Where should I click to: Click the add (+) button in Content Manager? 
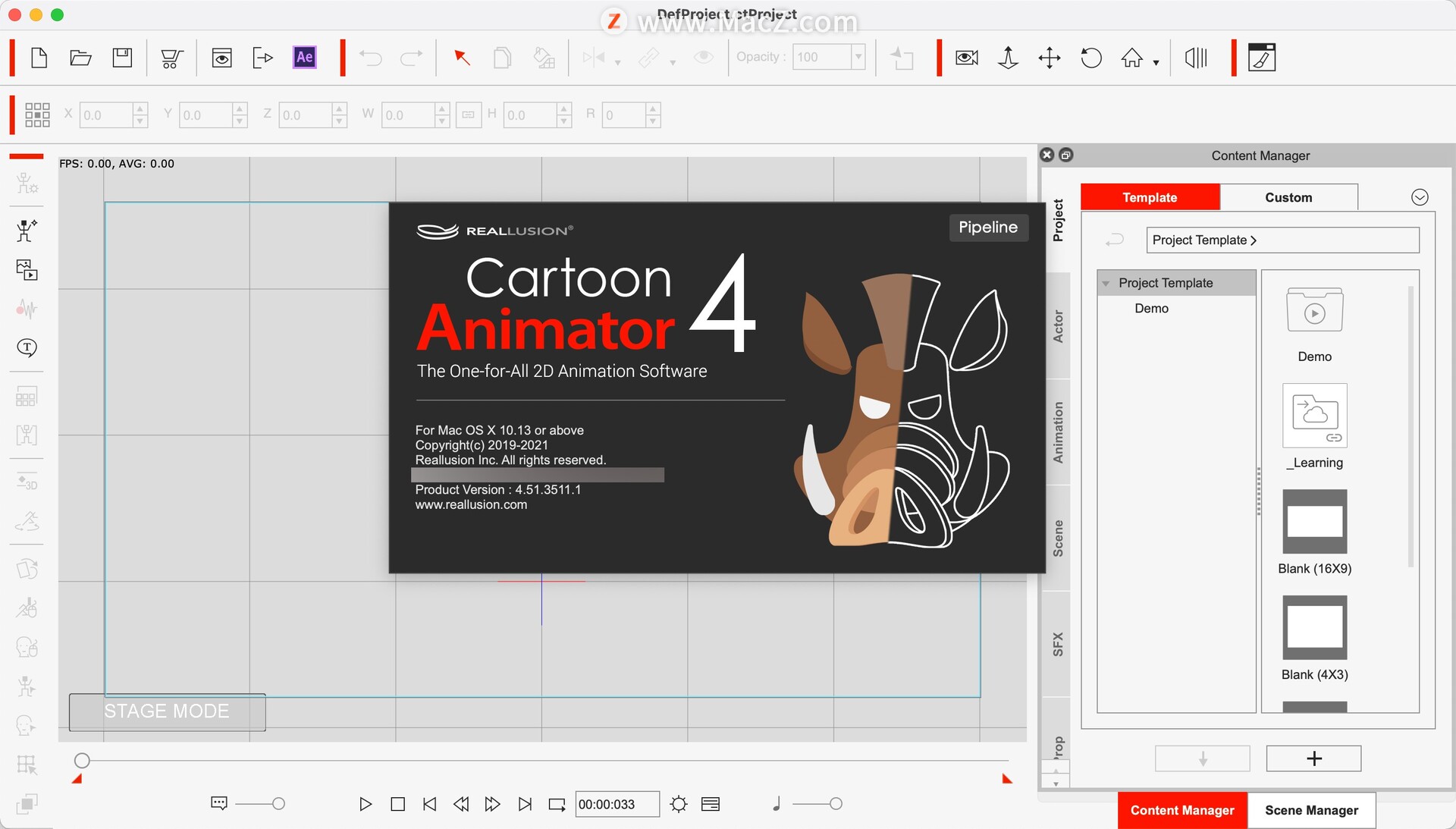click(1313, 758)
